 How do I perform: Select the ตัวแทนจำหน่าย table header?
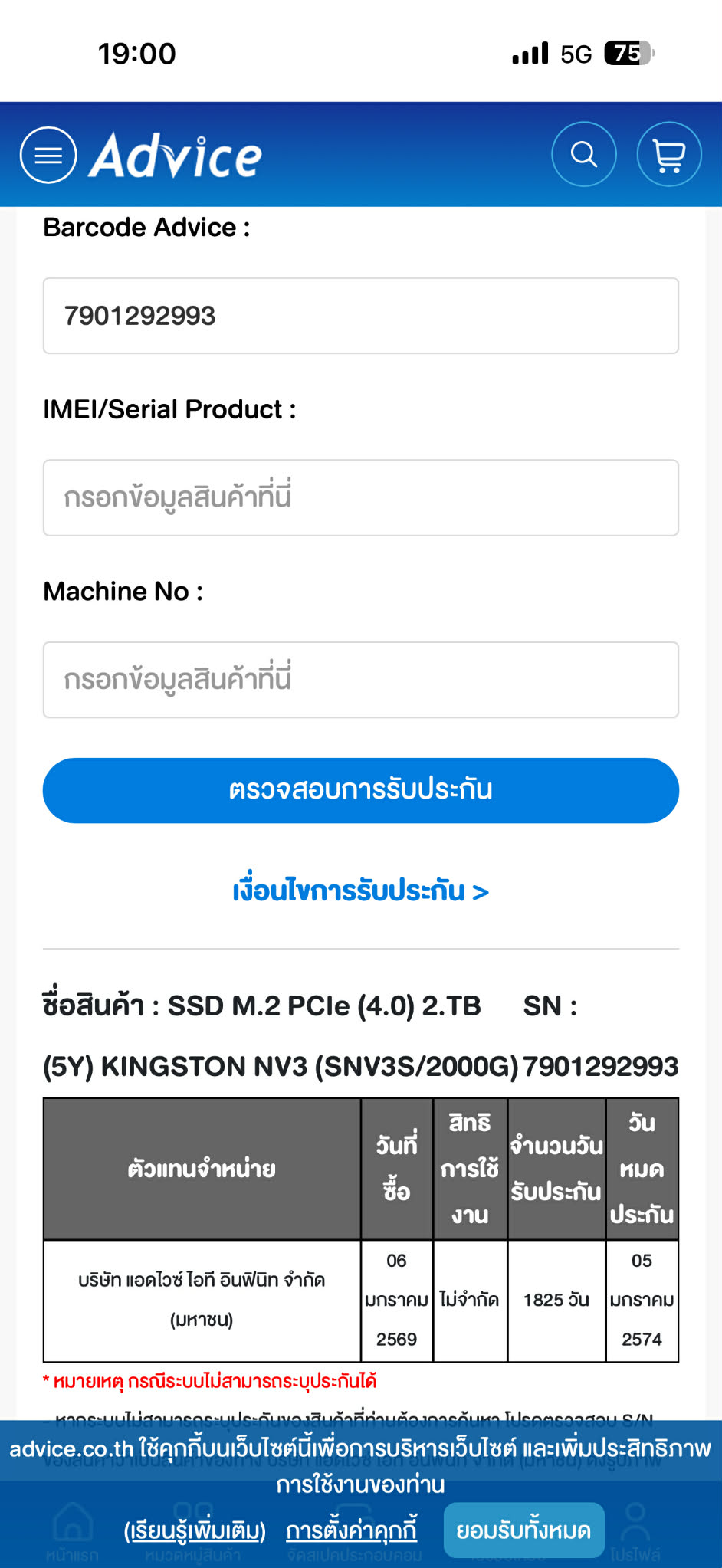[202, 1169]
